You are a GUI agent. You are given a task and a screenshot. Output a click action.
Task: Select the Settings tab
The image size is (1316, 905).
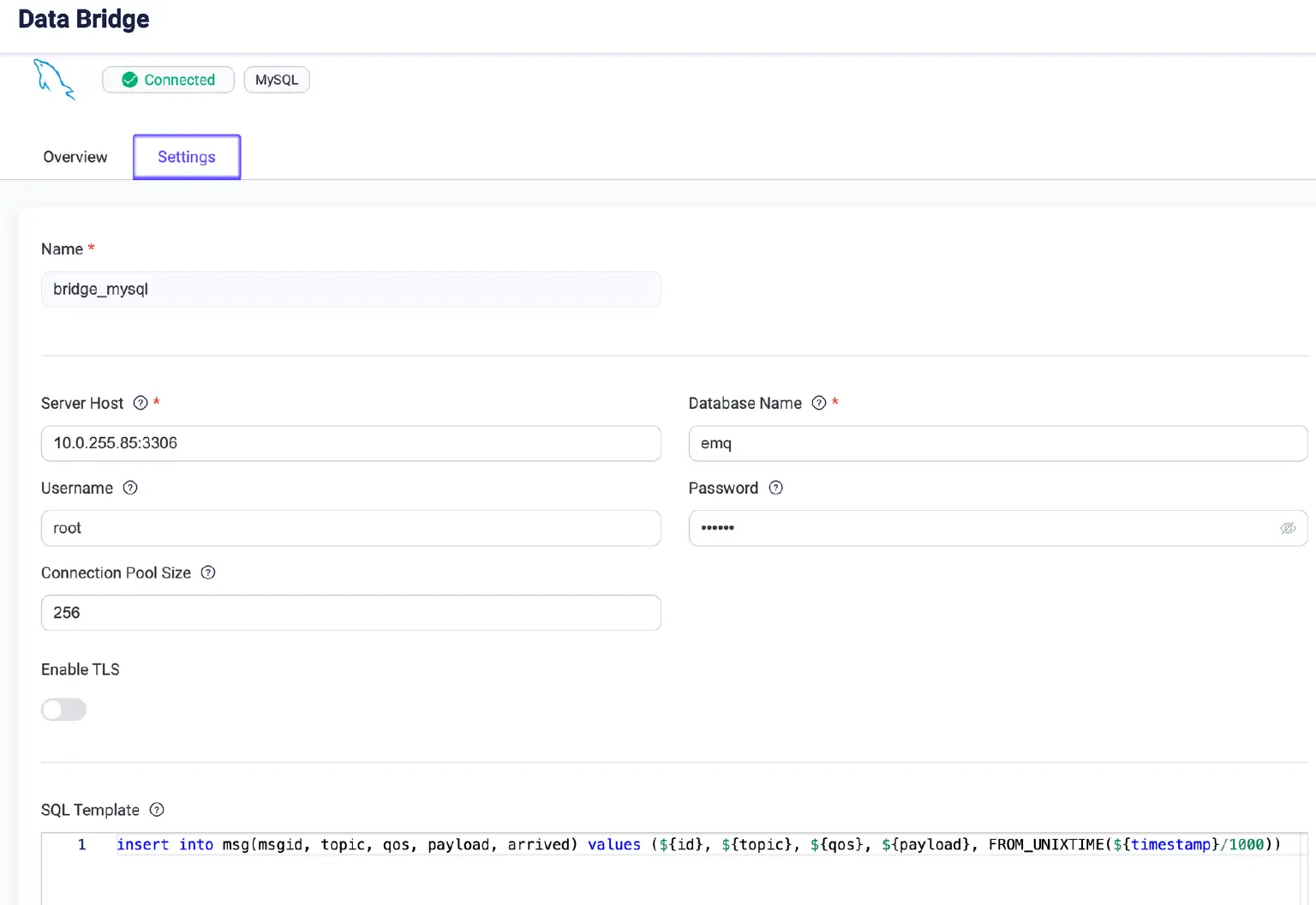click(x=186, y=157)
